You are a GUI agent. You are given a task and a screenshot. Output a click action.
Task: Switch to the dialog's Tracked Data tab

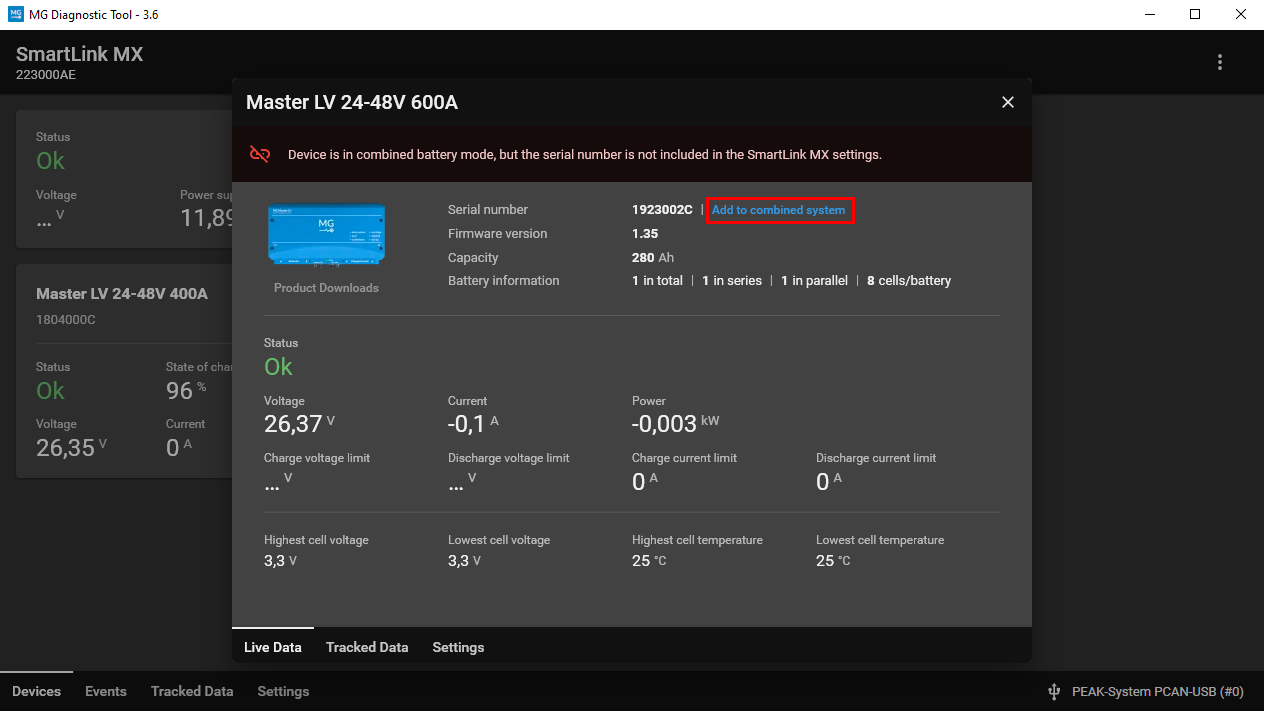click(x=367, y=647)
